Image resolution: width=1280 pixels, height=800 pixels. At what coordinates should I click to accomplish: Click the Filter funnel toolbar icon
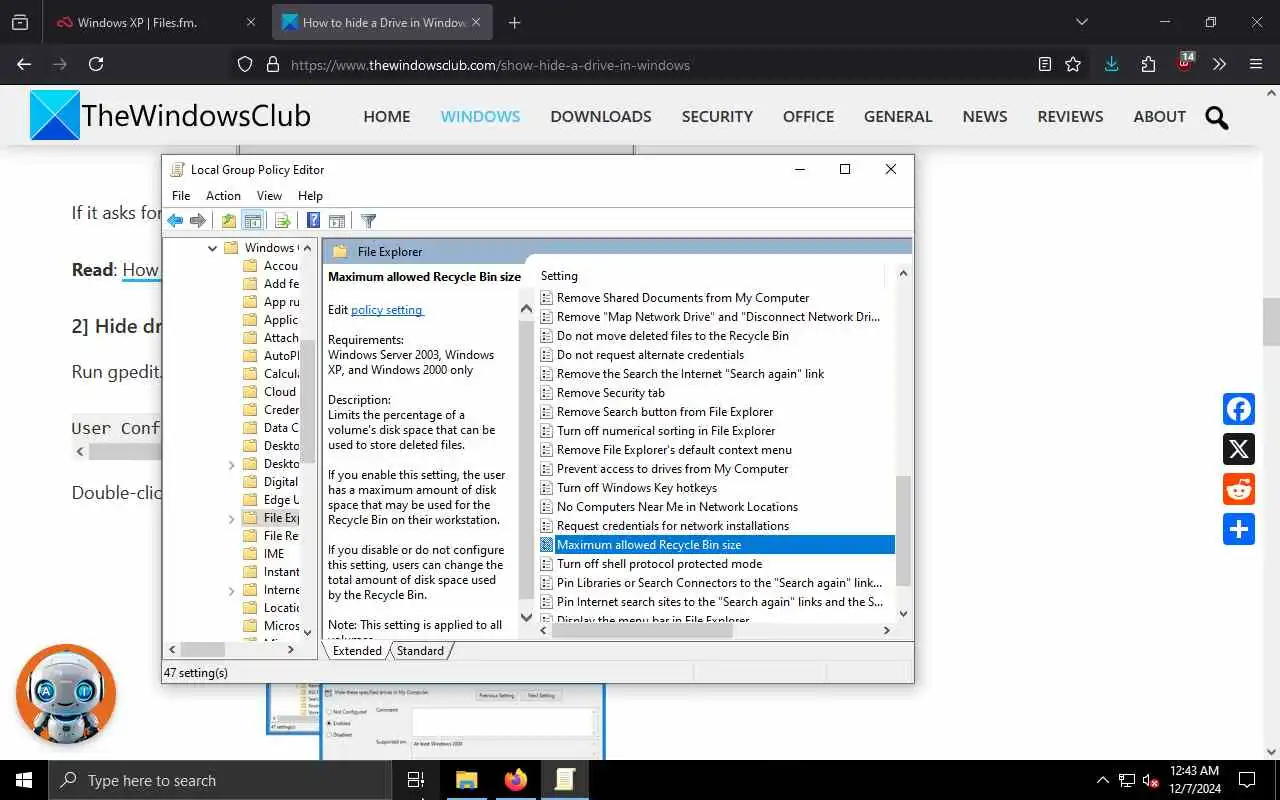(x=368, y=221)
